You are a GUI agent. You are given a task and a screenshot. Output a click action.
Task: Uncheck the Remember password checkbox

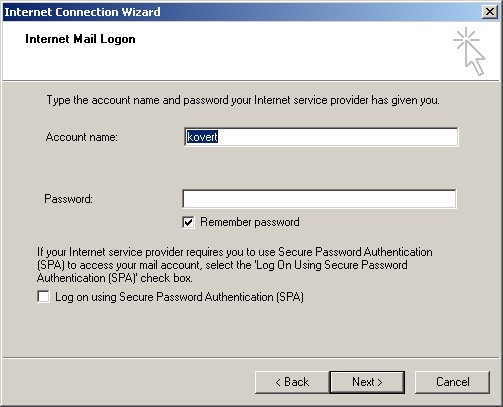[x=188, y=222]
